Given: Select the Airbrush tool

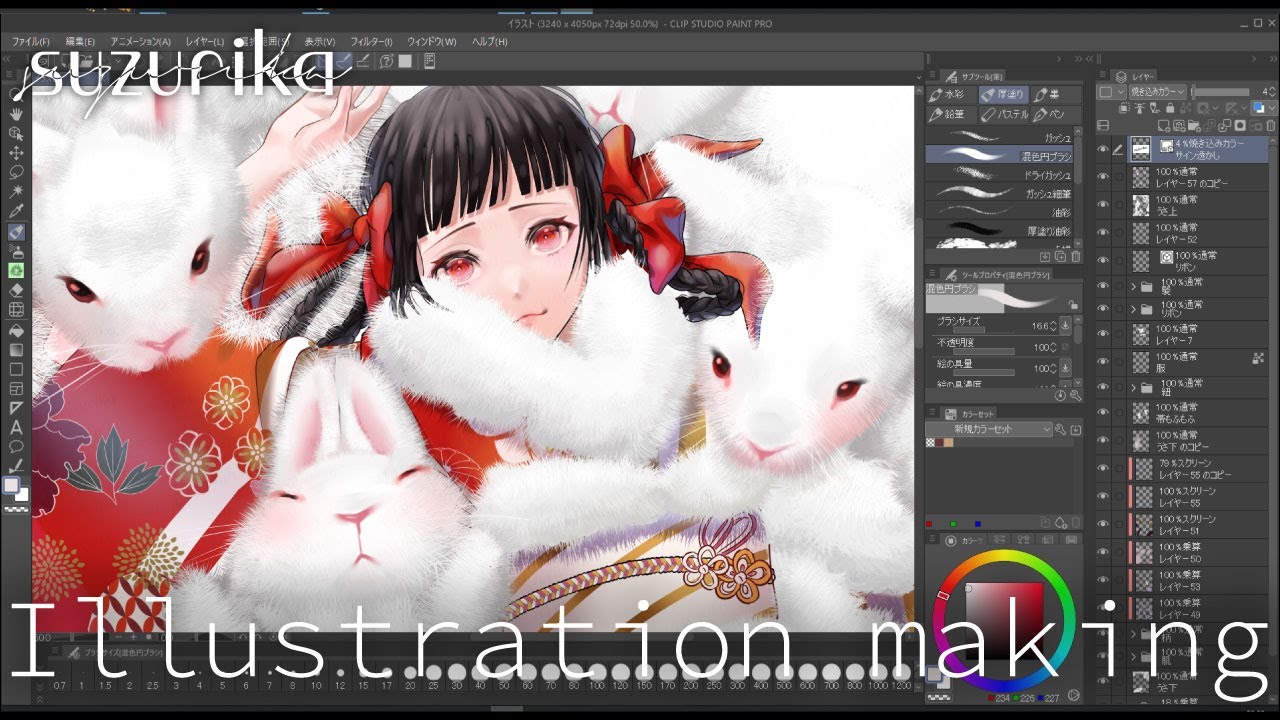Looking at the screenshot, I should (16, 251).
